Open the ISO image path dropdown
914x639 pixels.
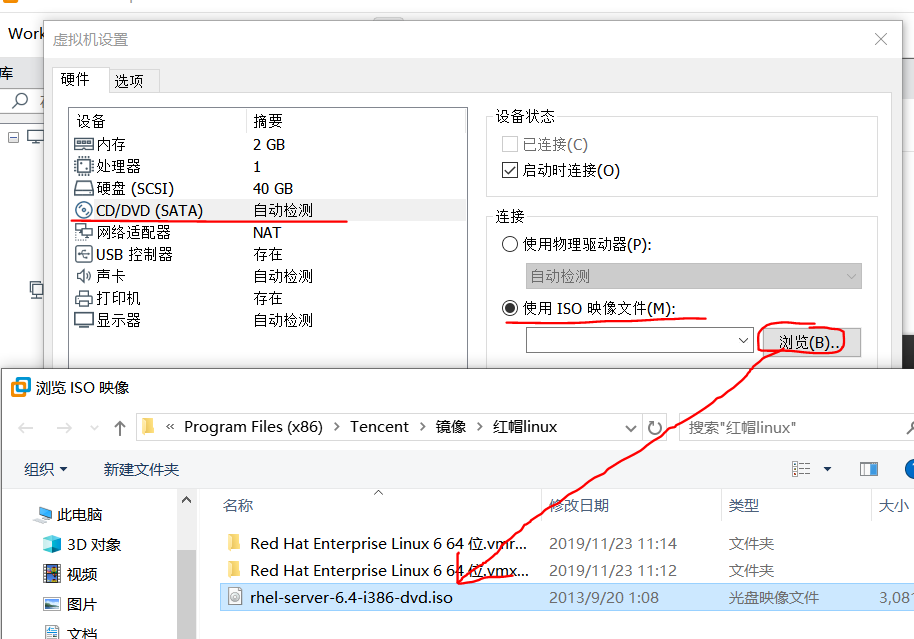[743, 340]
